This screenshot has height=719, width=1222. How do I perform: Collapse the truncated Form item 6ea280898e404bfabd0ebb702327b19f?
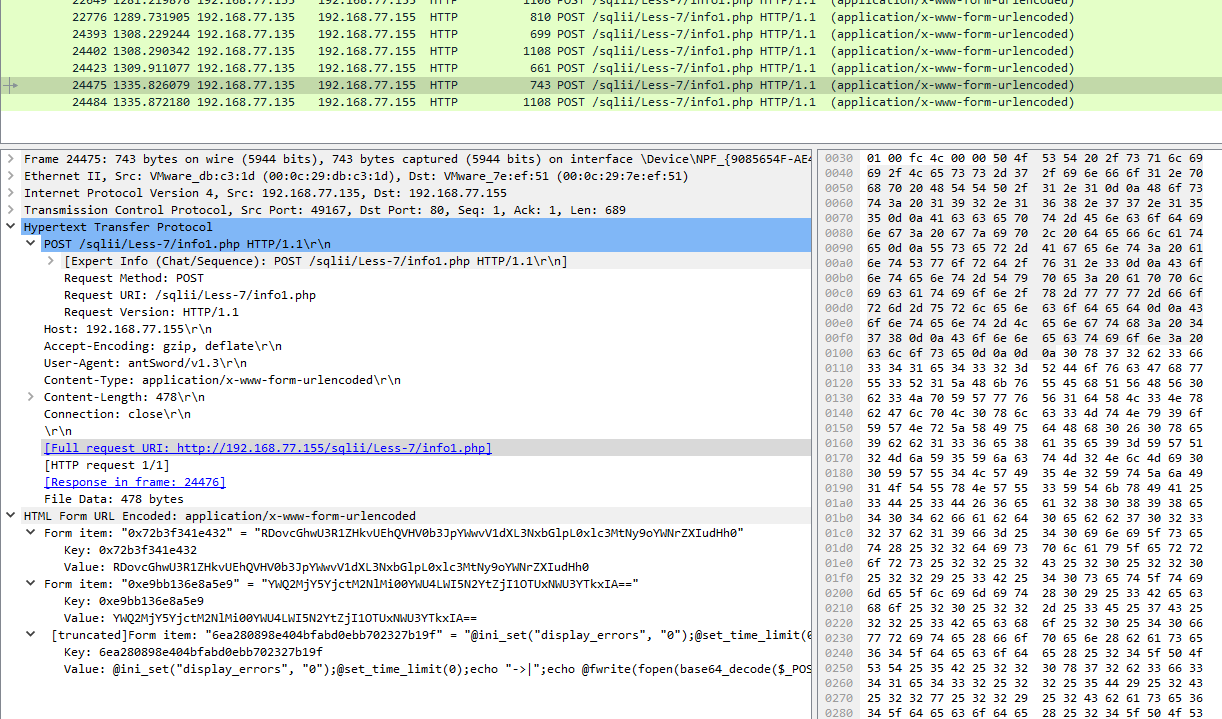coord(31,635)
